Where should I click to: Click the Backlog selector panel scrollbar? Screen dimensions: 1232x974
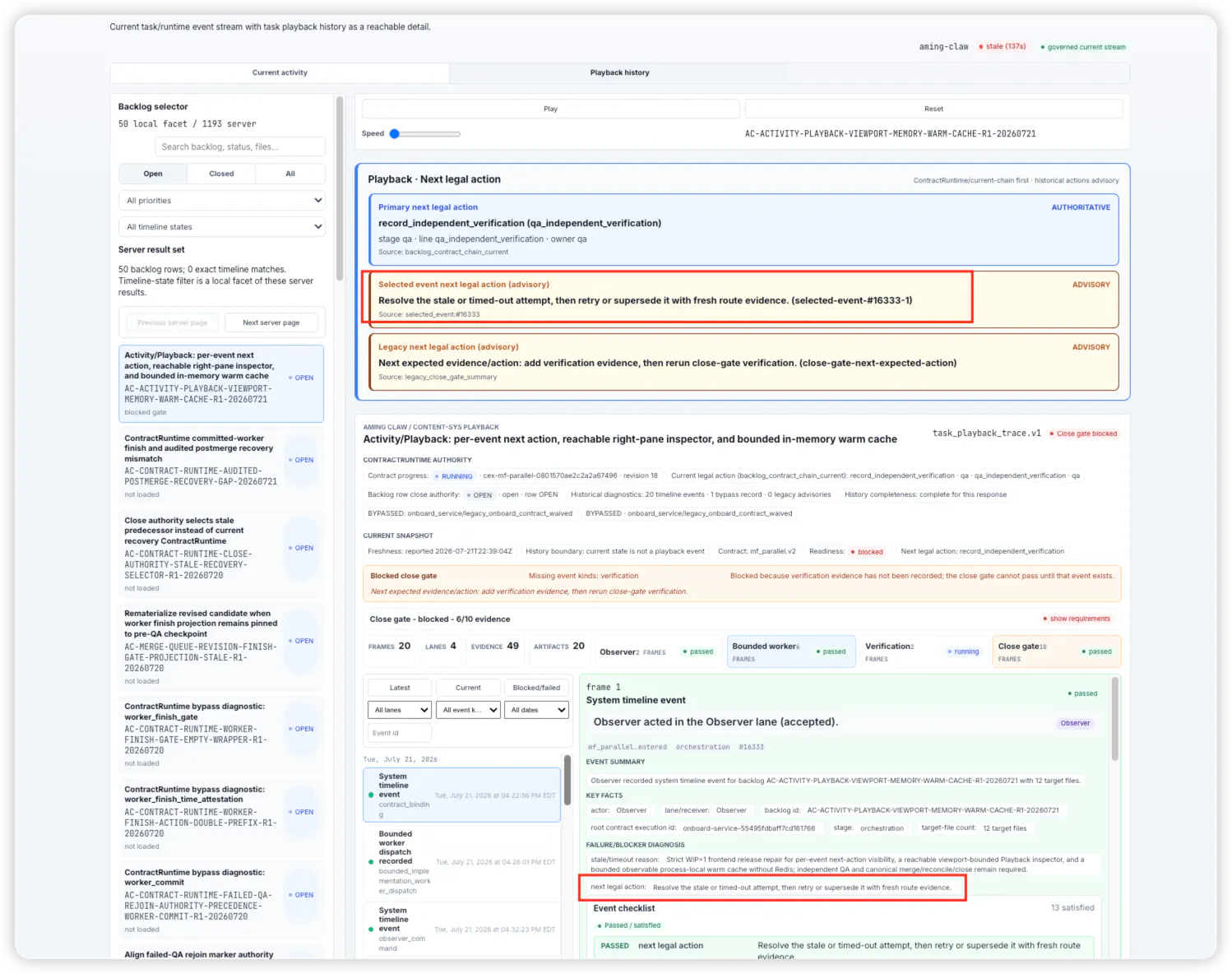tap(339, 189)
